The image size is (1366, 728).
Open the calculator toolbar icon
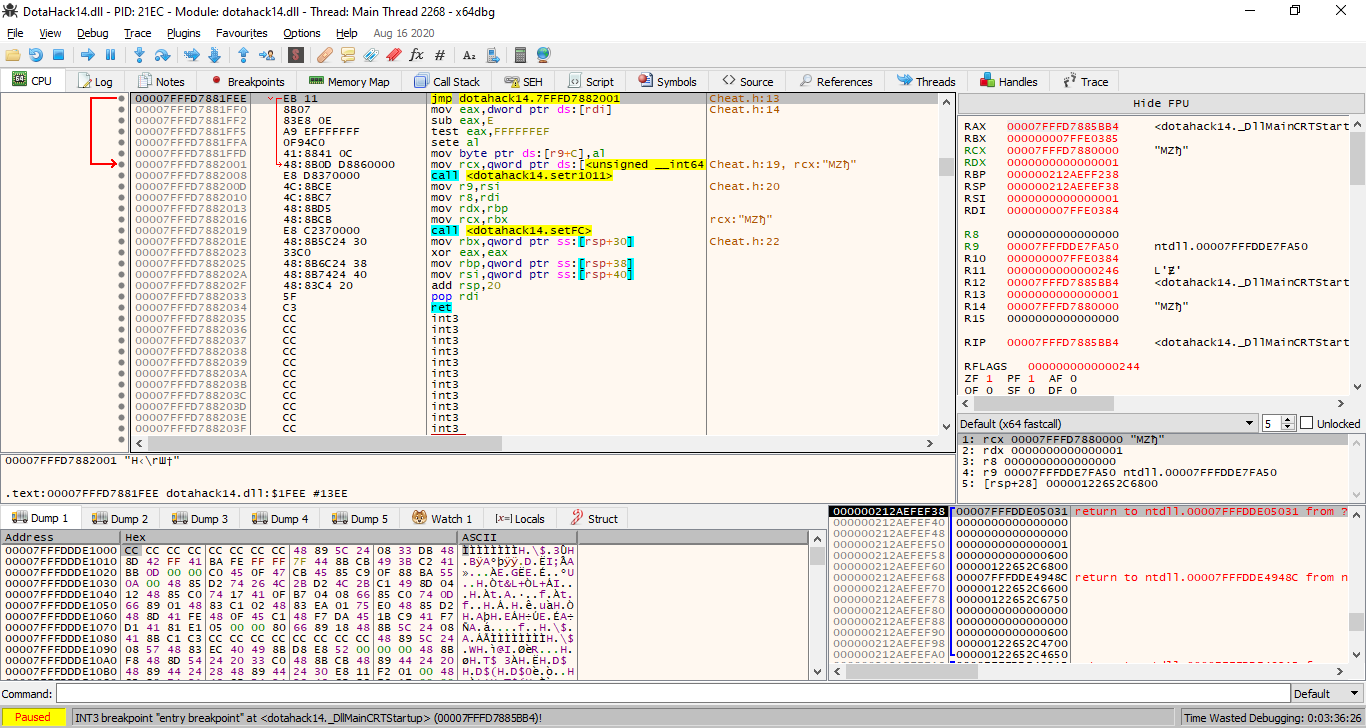click(520, 55)
